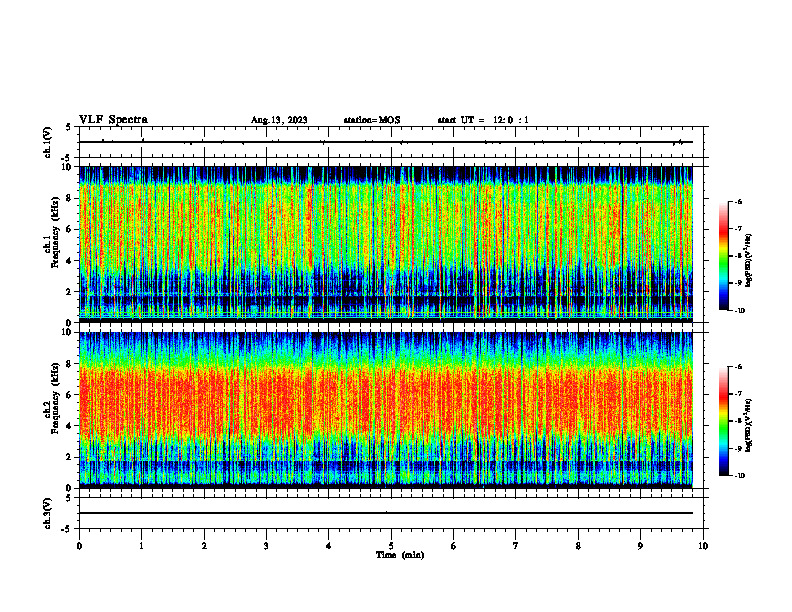Click the time axis tick label '8'

tap(578, 546)
